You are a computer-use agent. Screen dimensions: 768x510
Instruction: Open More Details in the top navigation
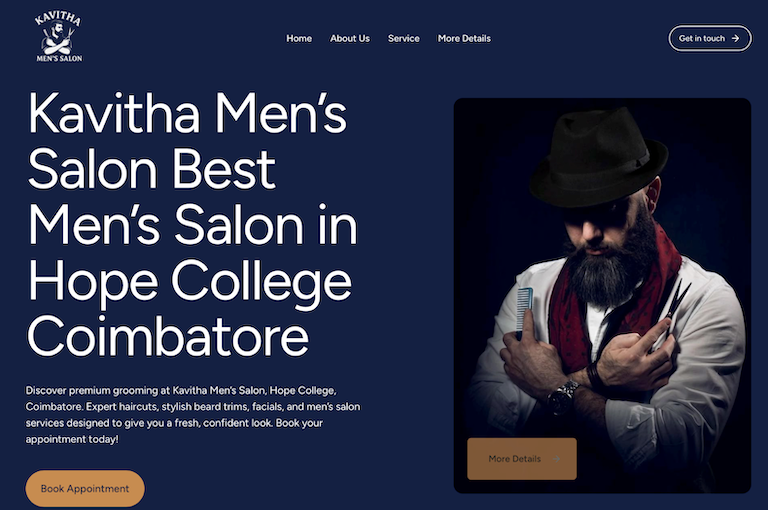pos(464,38)
